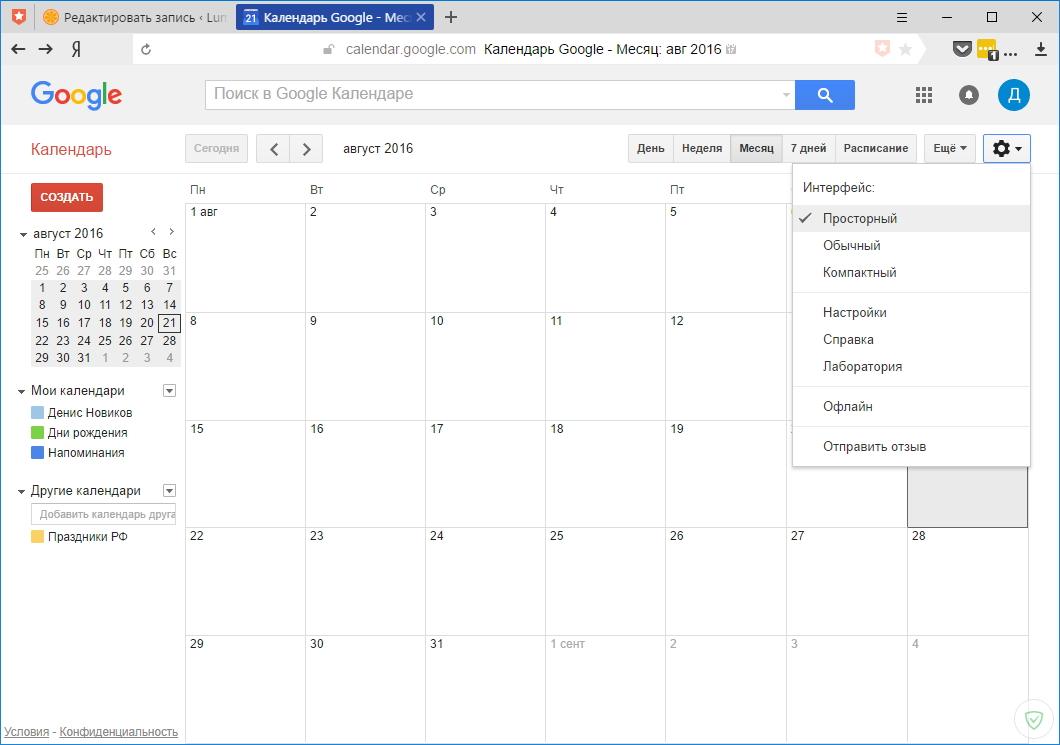1060x745 pixels.
Task: Close the Календарь Google tab
Action: point(420,18)
